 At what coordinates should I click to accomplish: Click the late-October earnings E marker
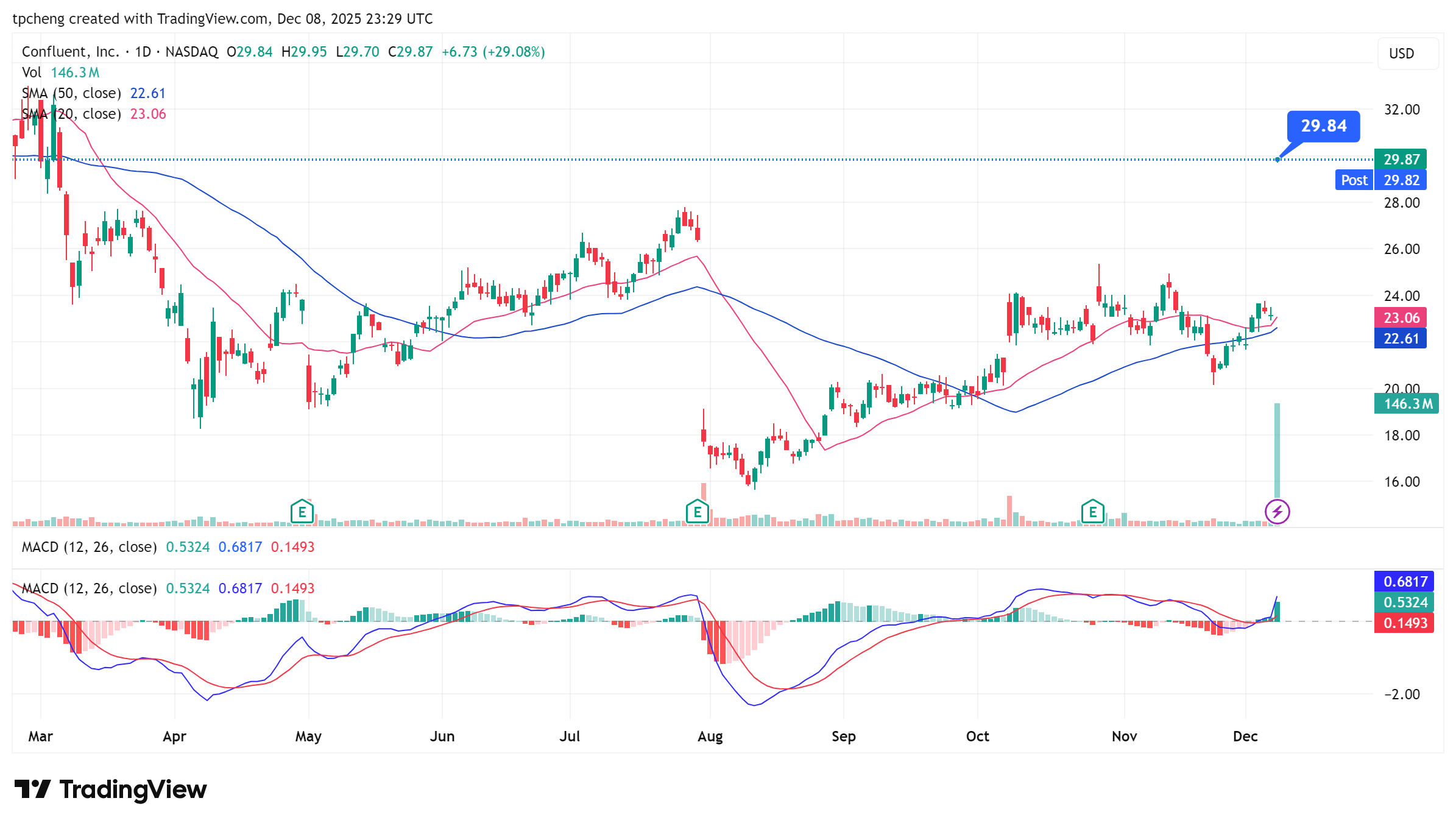pos(1092,512)
